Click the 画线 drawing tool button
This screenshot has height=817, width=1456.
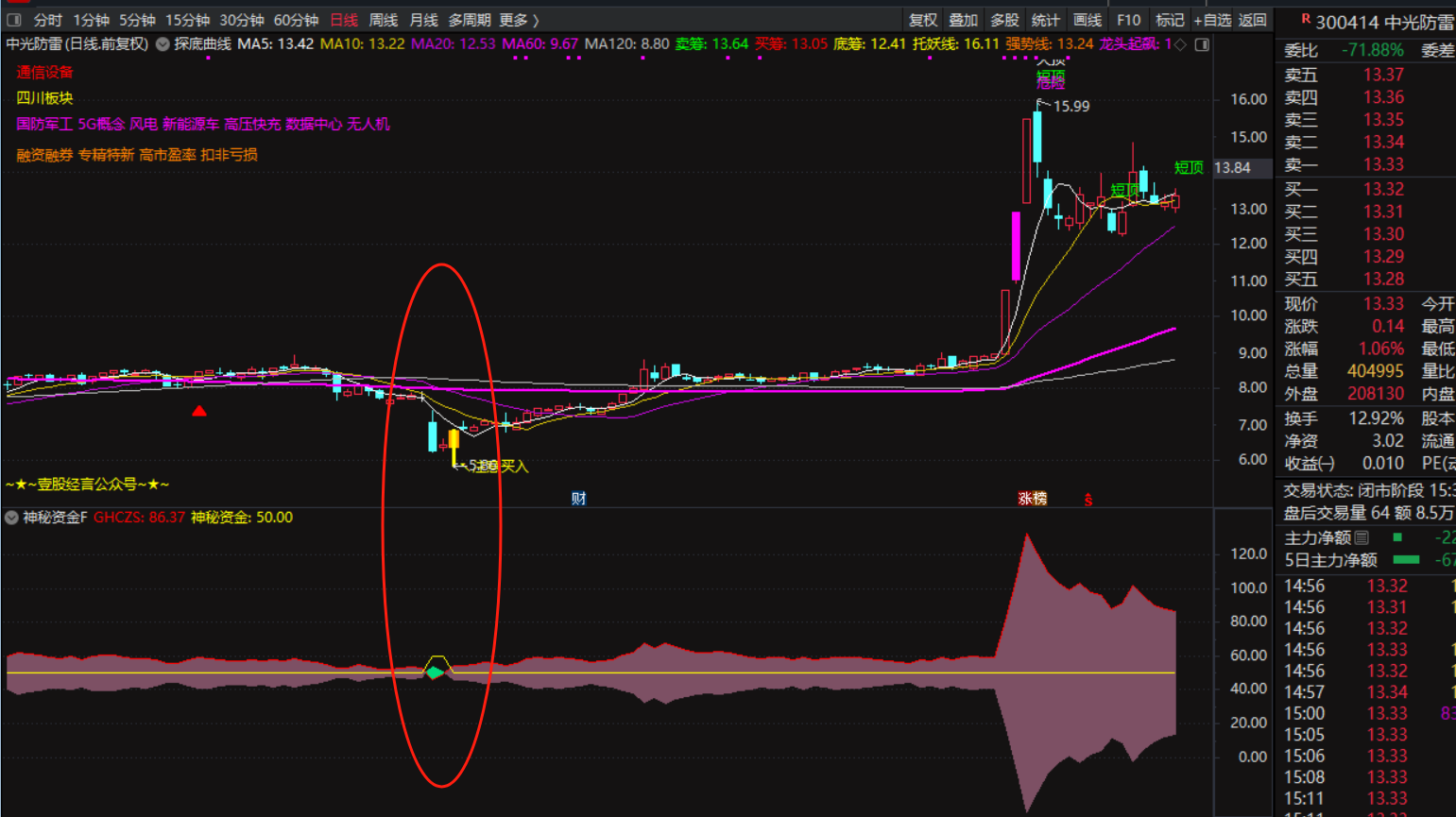pyautogui.click(x=1087, y=20)
